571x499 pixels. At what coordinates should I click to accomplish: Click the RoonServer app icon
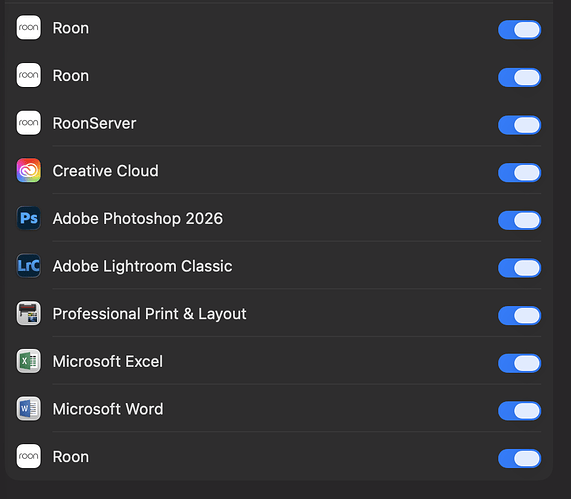tap(28, 123)
